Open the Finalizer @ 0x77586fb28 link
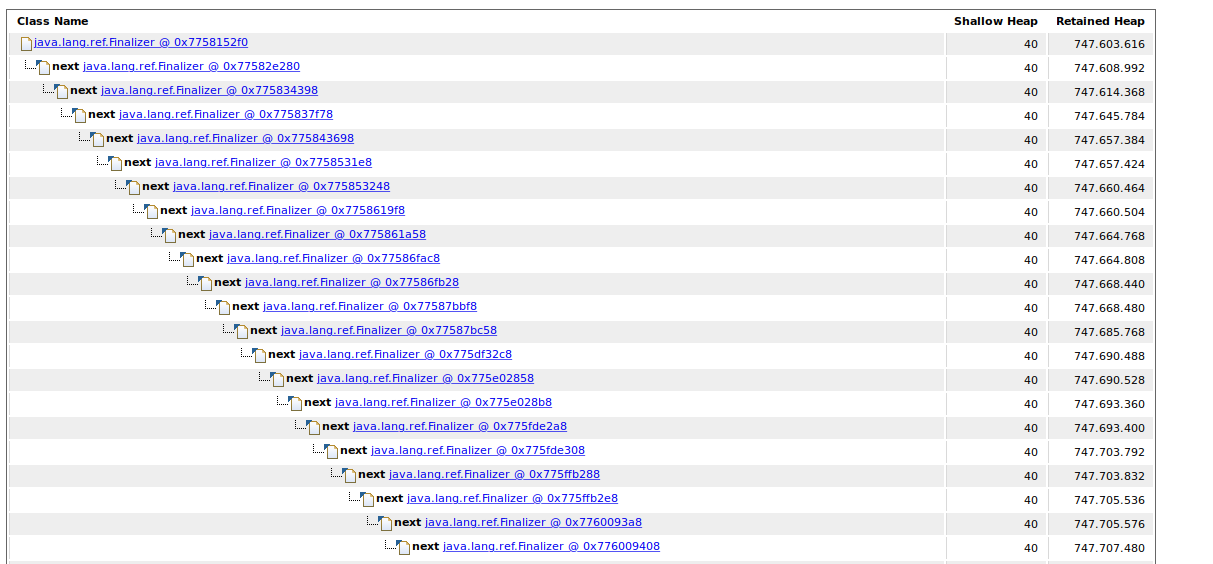Viewport: 1213px width, 564px height. [352, 282]
